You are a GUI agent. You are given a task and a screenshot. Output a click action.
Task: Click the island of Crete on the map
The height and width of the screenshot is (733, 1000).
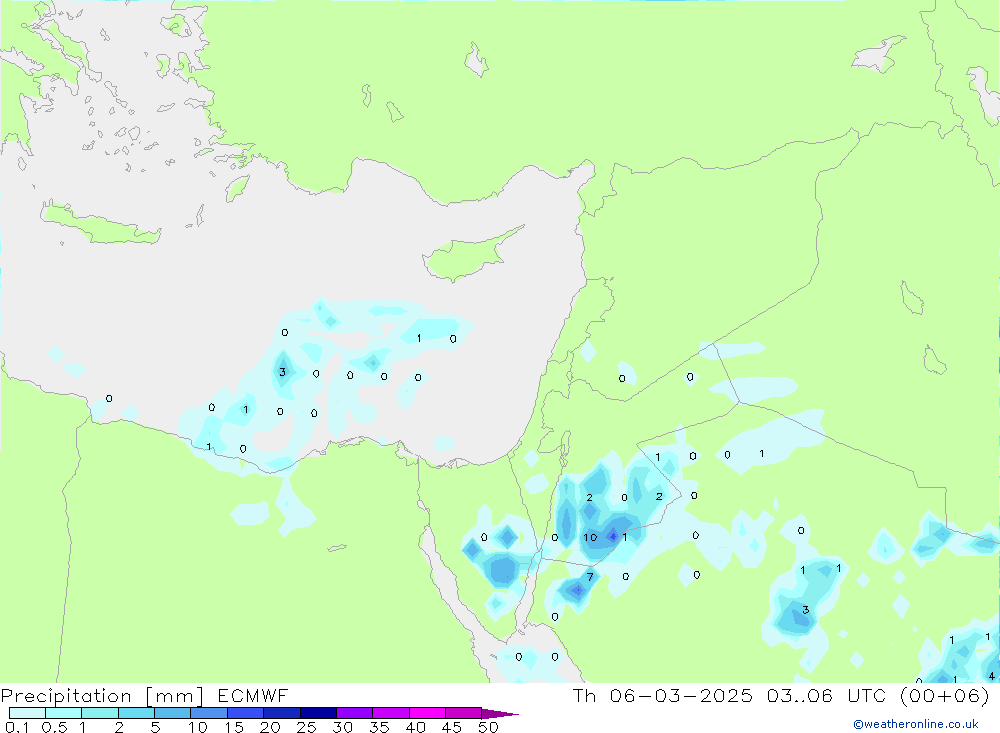(99, 223)
